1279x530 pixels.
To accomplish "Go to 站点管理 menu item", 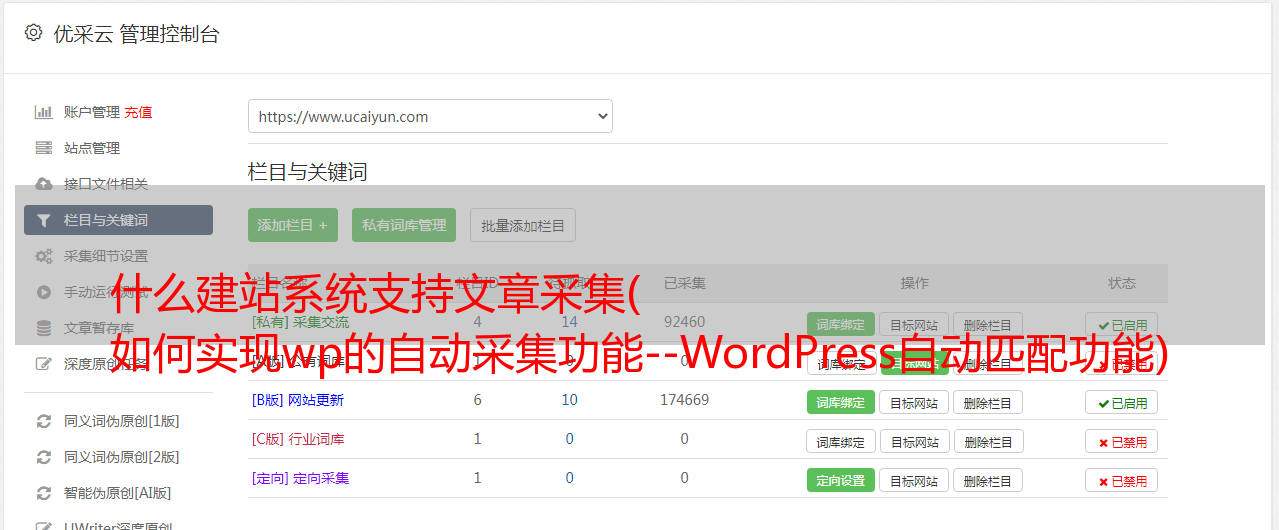I will 92,148.
